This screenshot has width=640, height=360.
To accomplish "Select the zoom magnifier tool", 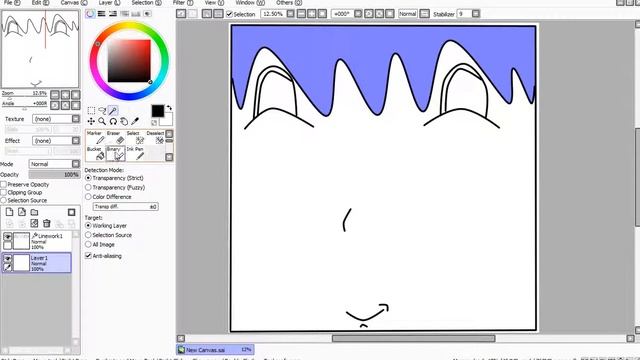I will [x=102, y=121].
